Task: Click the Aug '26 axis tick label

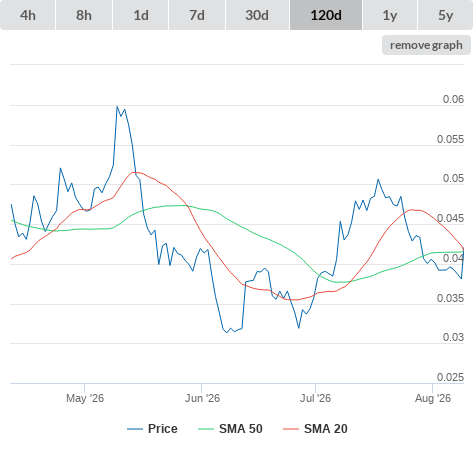Action: 433,398
